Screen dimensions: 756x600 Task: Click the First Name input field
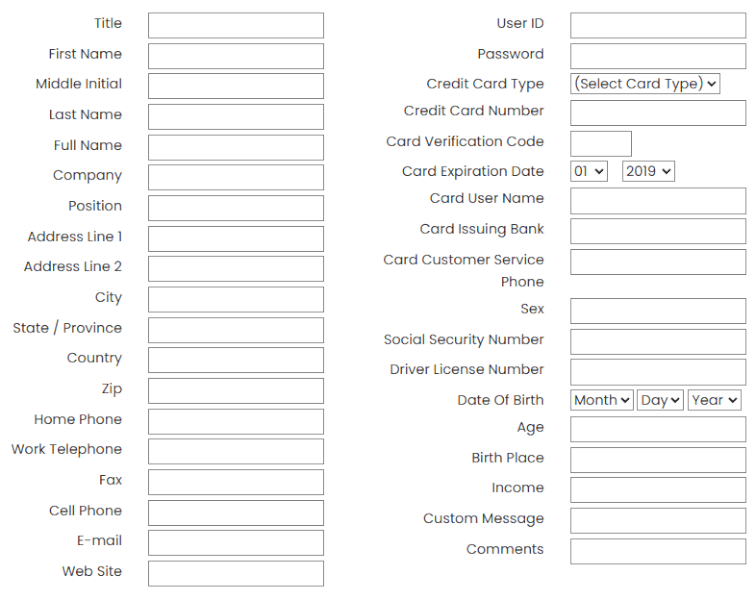236,56
